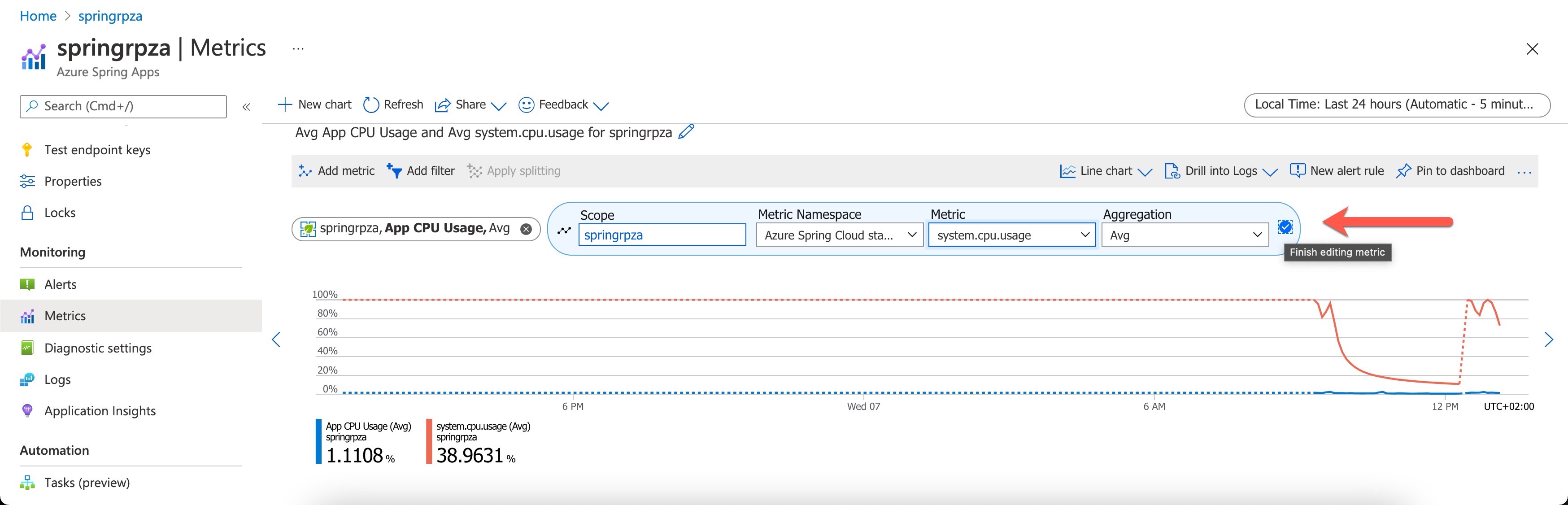Open the Aggregation Avg dropdown

pyautogui.click(x=1184, y=235)
